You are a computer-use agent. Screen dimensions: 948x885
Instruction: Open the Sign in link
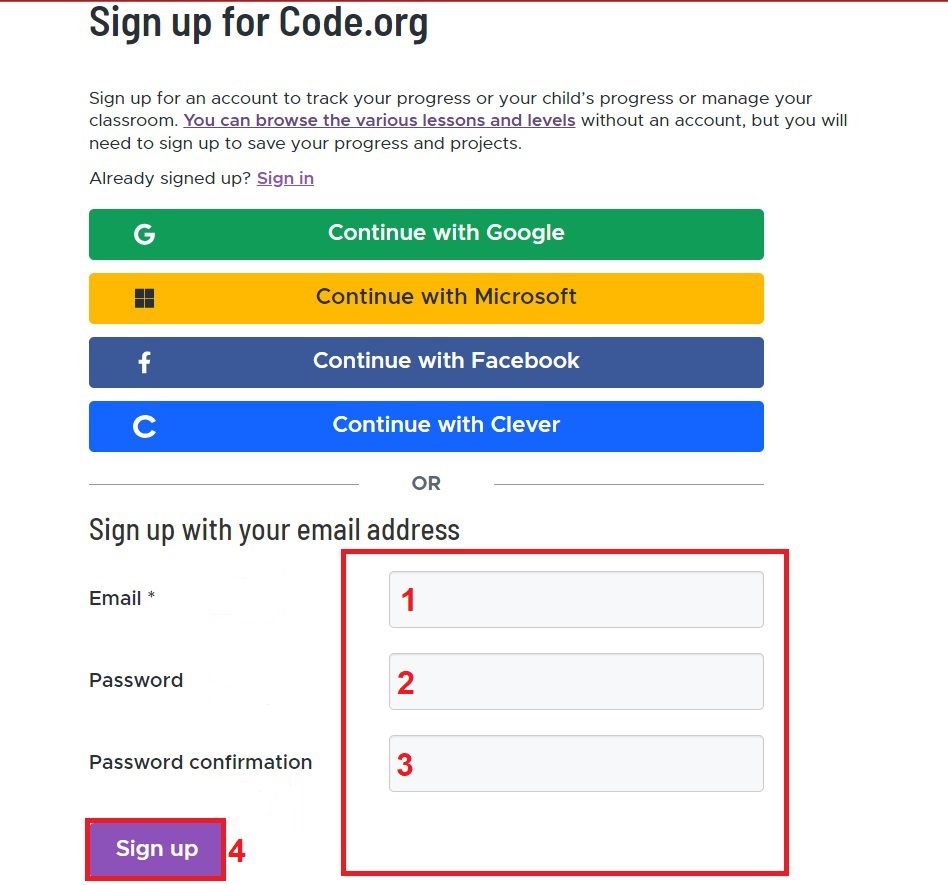click(285, 178)
